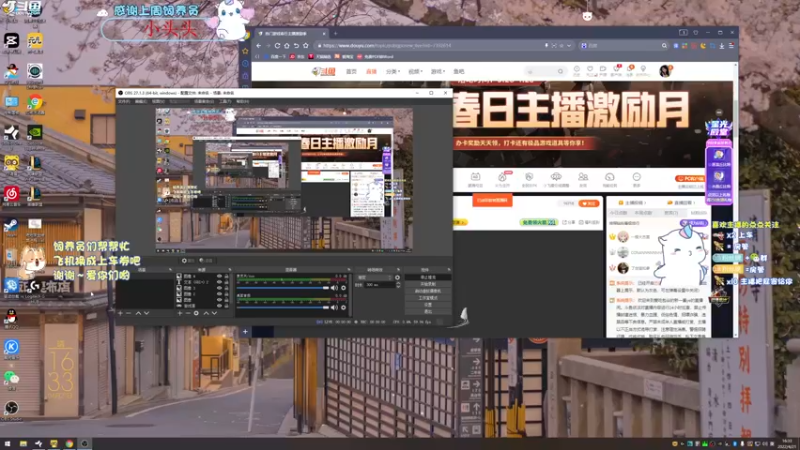The height and width of the screenshot is (450, 800).
Task: Open Windows Start button on taskbar
Action: [x=7, y=444]
